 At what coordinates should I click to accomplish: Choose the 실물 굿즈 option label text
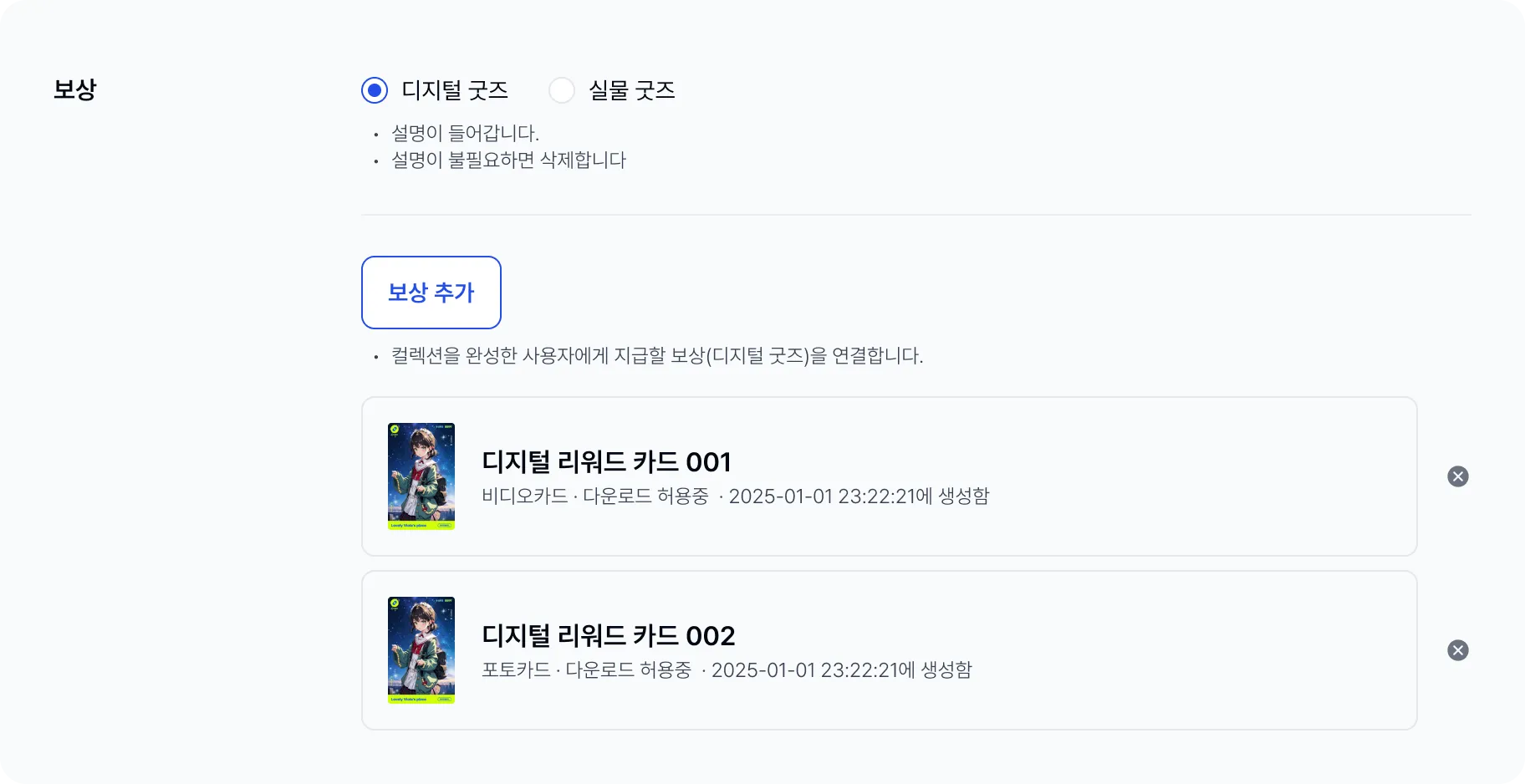coord(632,90)
